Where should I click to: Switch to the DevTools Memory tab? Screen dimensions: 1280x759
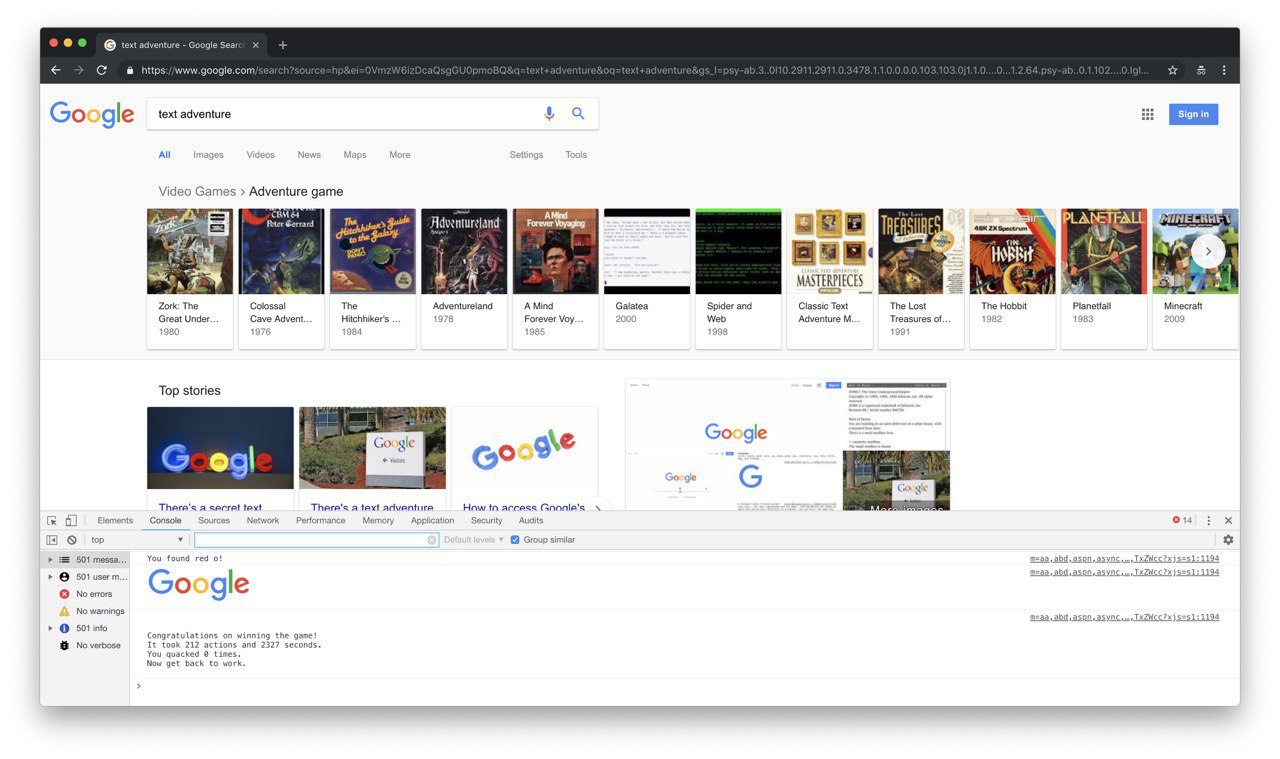(x=378, y=520)
